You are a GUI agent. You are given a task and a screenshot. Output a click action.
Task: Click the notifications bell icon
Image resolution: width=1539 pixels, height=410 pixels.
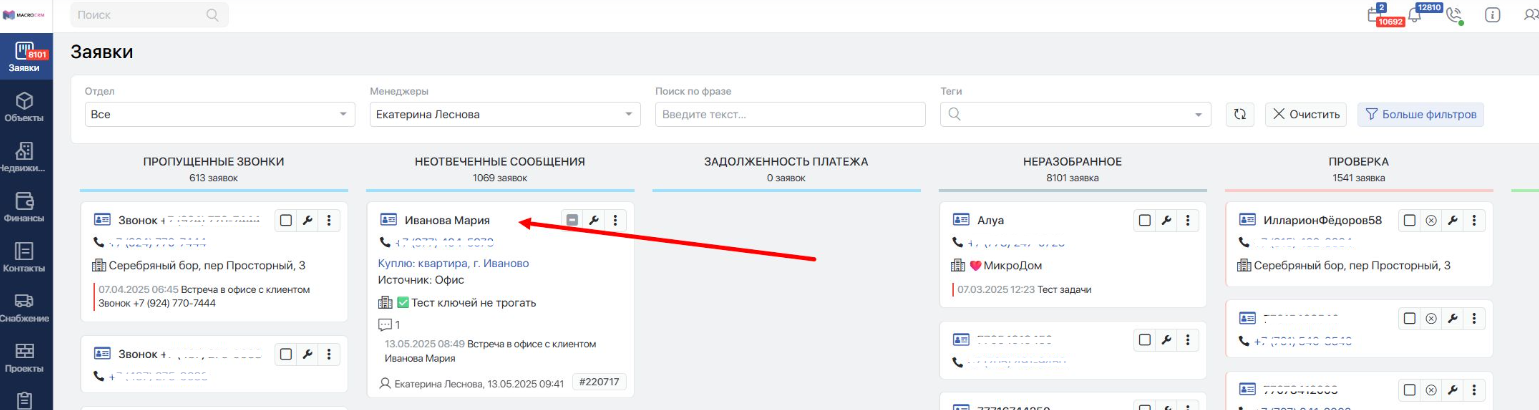coord(1414,15)
